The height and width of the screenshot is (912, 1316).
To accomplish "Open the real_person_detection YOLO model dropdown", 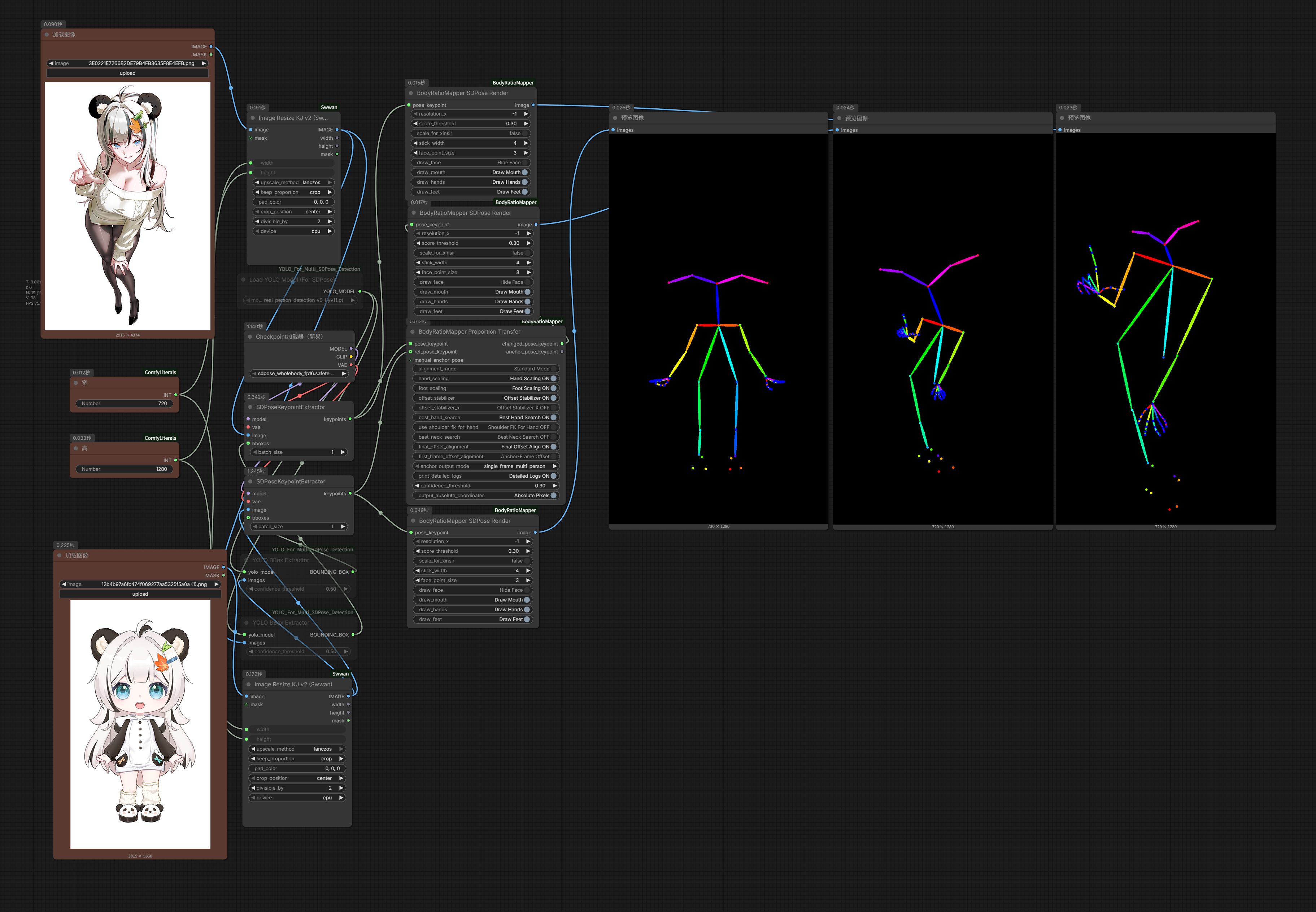I will [300, 300].
